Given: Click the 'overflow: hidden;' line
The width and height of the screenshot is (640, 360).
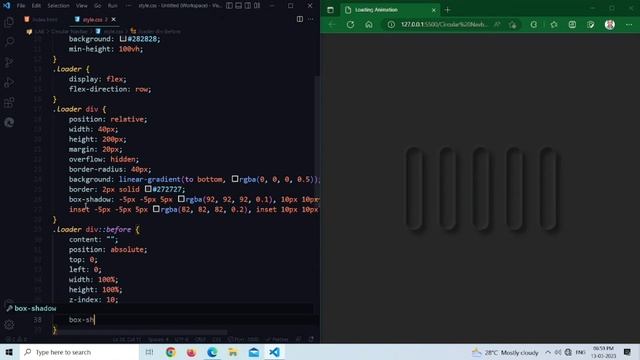Looking at the screenshot, I should coord(104,159).
